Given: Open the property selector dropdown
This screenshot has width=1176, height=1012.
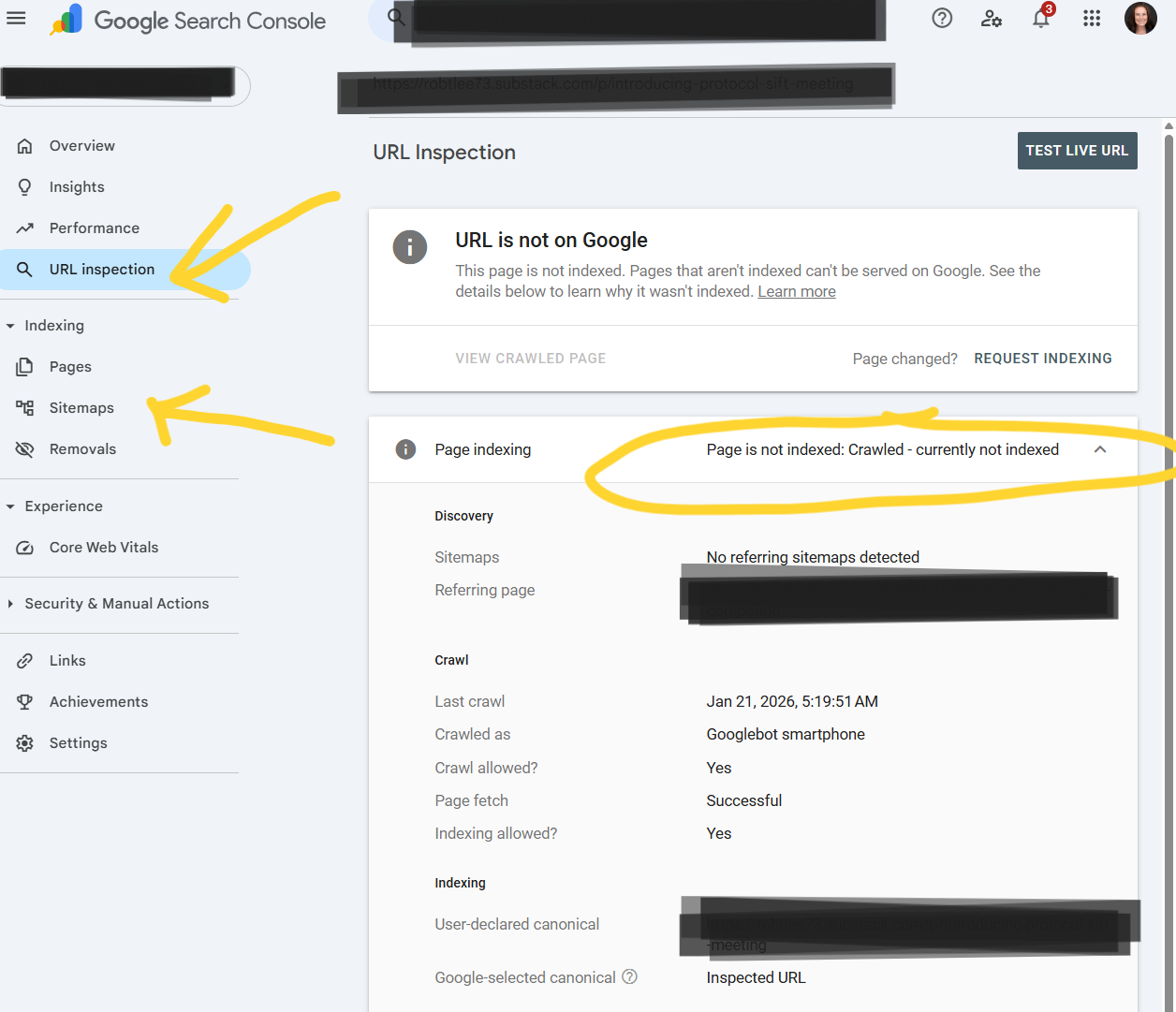Looking at the screenshot, I should pos(125,86).
